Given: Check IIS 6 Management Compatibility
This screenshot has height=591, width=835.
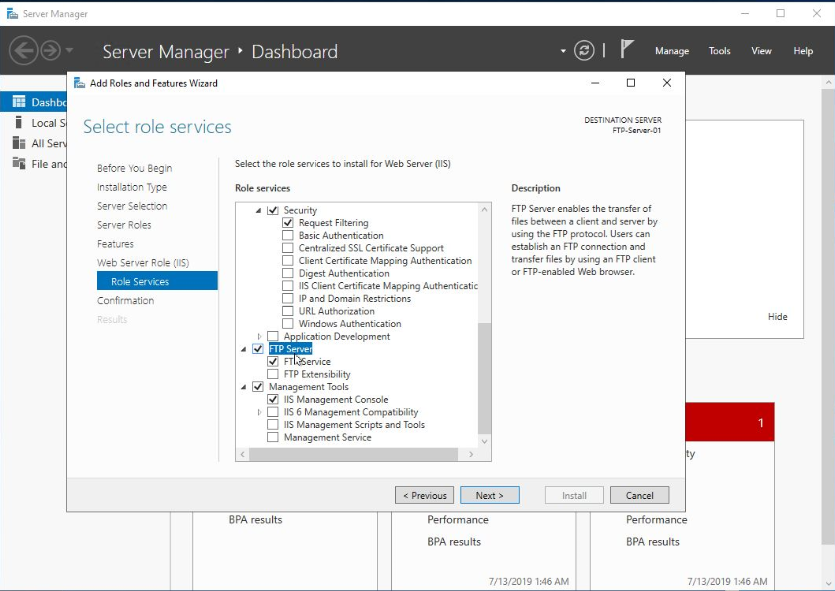Looking at the screenshot, I should tap(273, 412).
